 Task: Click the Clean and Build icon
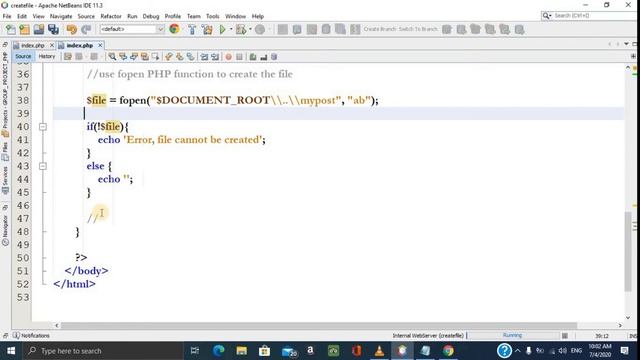207,29
